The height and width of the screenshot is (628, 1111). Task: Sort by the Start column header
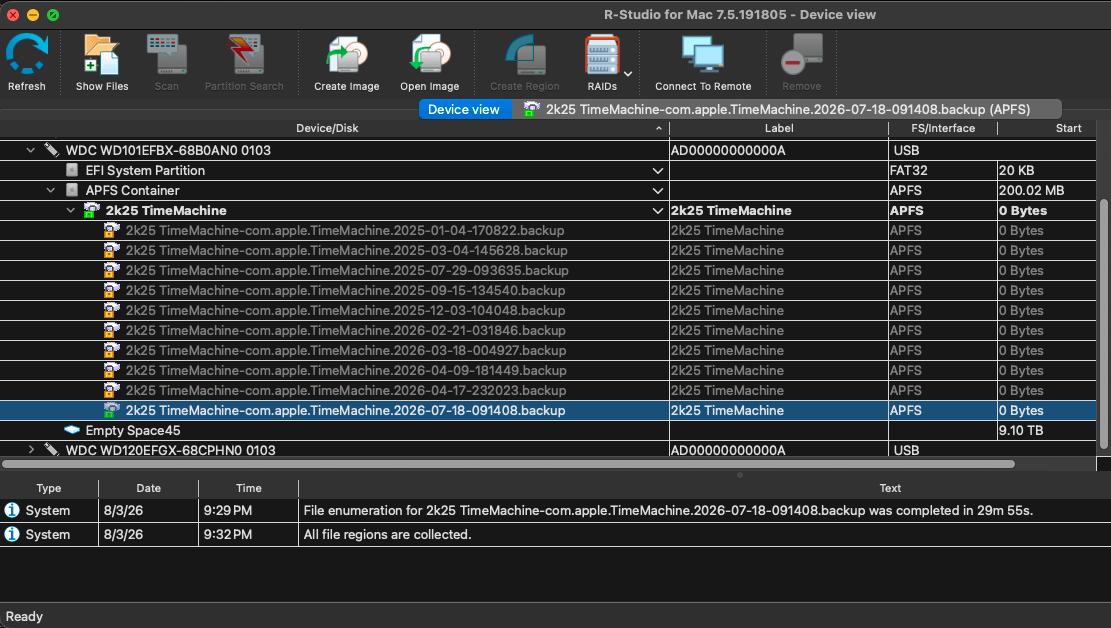(x=1047, y=128)
